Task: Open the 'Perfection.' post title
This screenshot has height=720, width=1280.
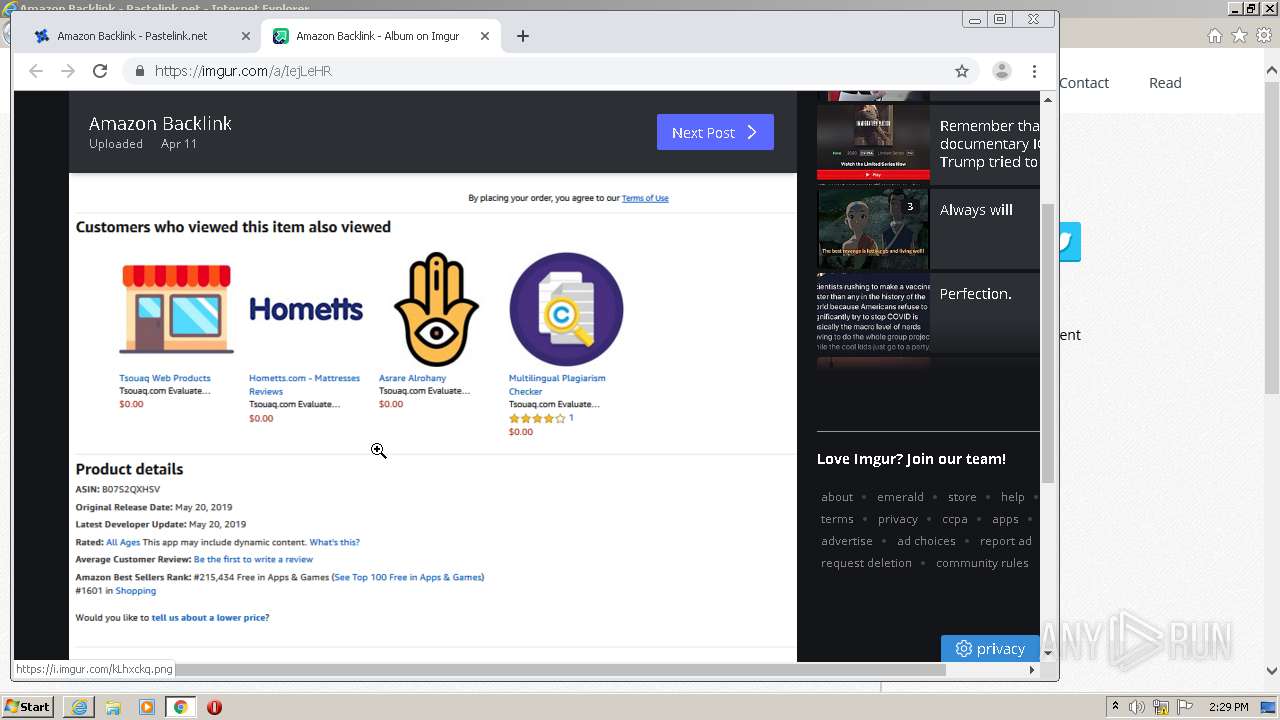Action: [975, 294]
